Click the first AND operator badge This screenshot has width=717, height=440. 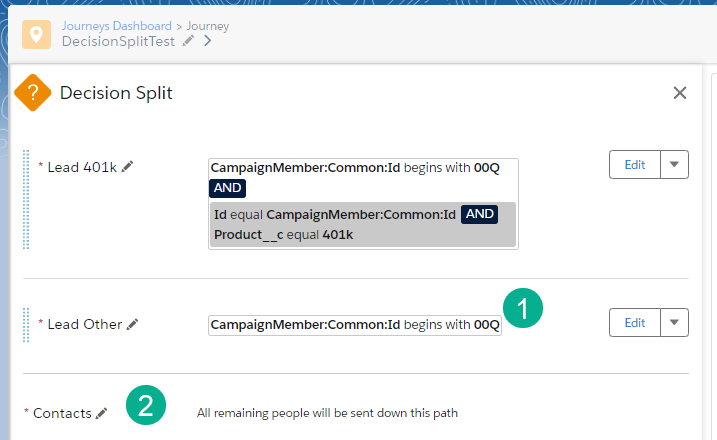(228, 187)
